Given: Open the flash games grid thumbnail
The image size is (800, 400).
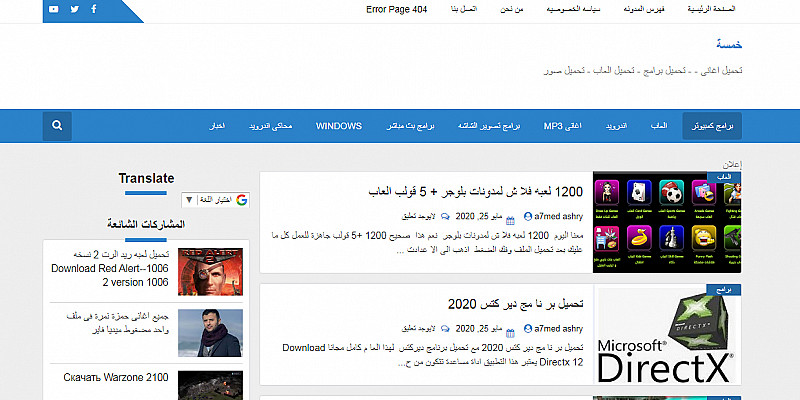Looking at the screenshot, I should [x=667, y=222].
